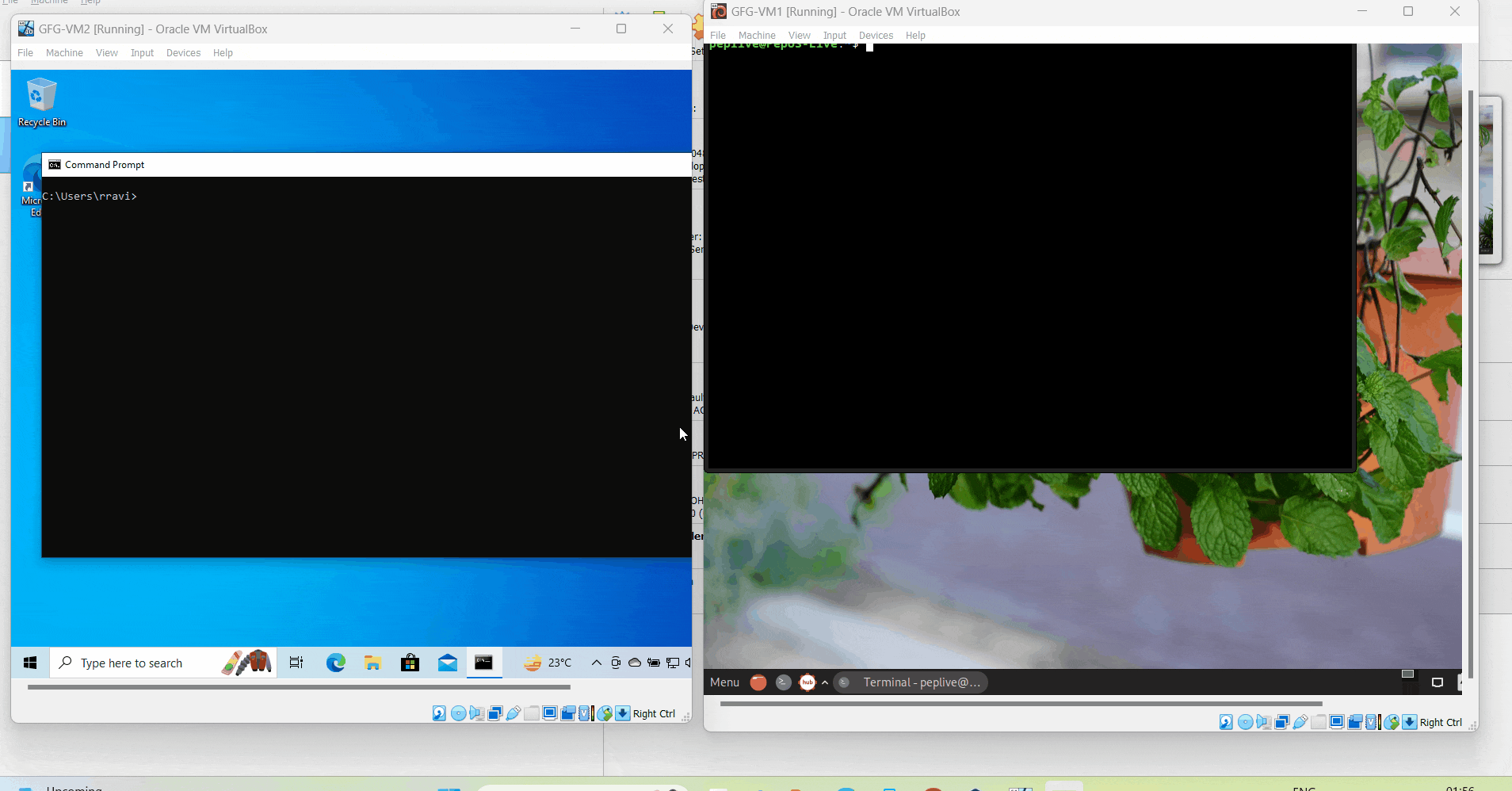Click recording icon in GFG-VM2 status bar
This screenshot has width=1512, height=791.
[568, 713]
